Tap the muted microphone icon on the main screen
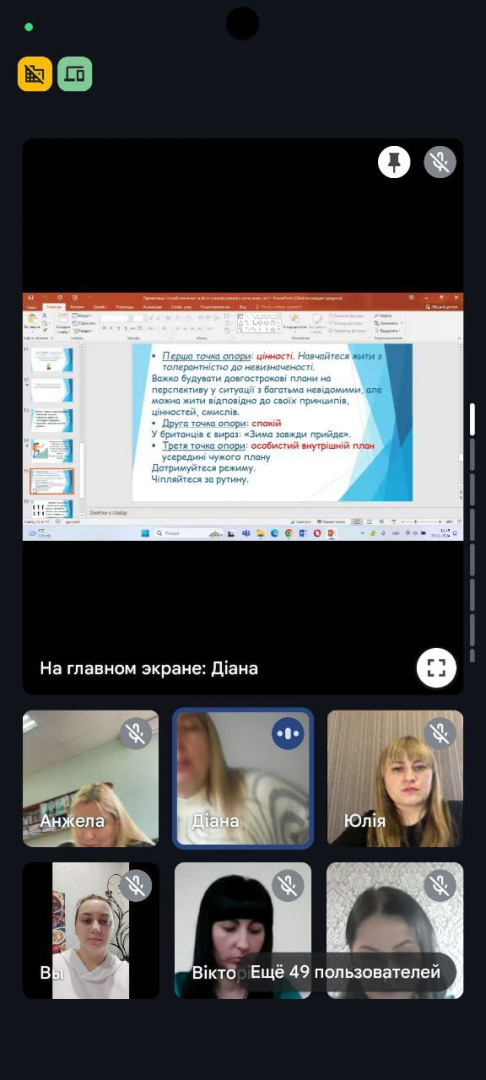 pos(440,162)
